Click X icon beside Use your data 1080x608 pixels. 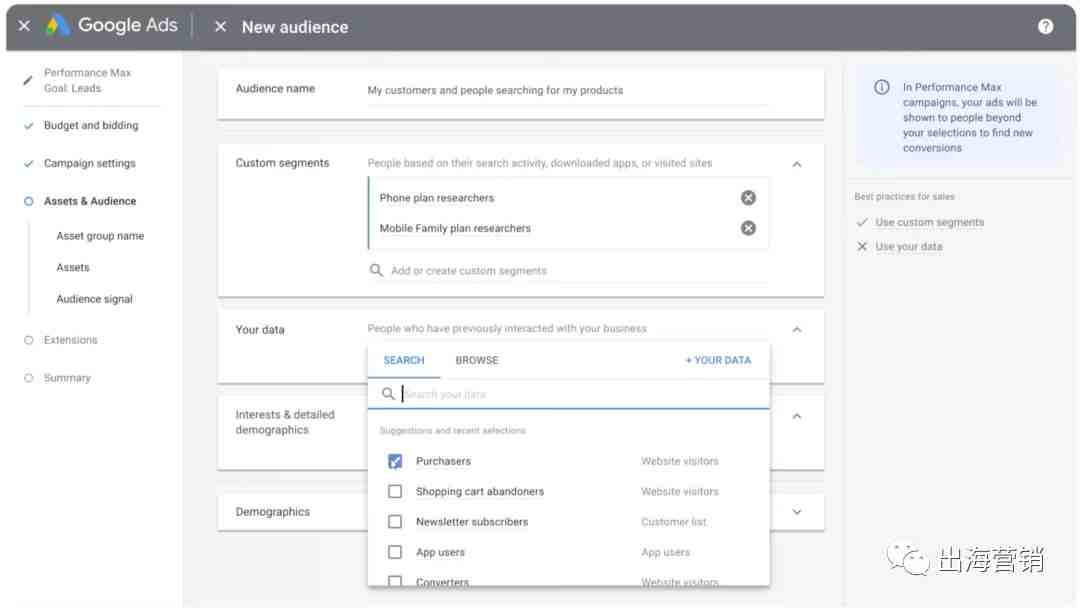[x=862, y=247]
